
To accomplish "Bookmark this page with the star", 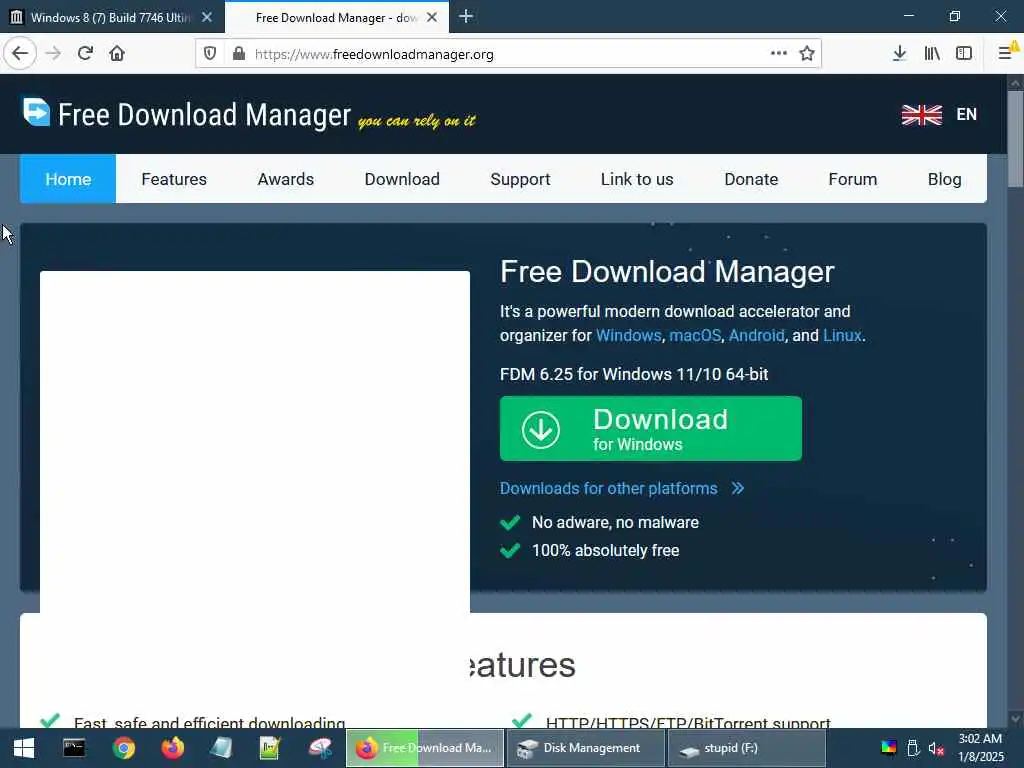I will coord(807,54).
